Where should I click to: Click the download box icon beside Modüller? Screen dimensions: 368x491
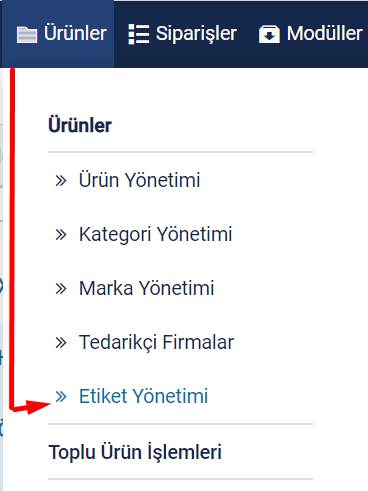[x=269, y=34]
